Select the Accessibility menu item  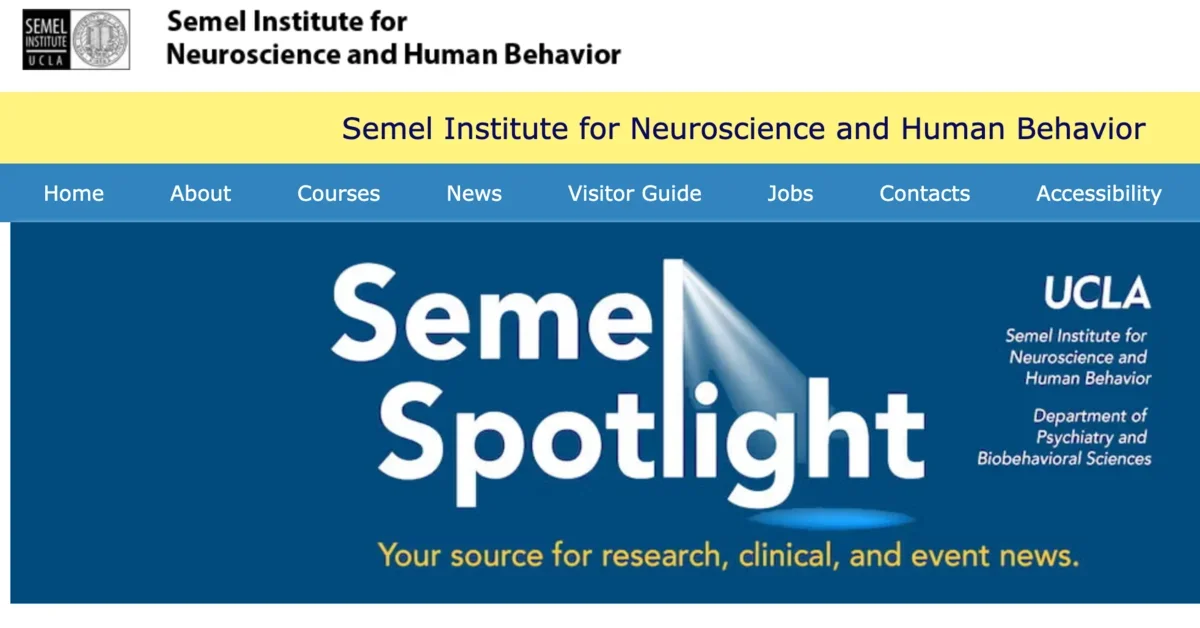[x=1099, y=194]
